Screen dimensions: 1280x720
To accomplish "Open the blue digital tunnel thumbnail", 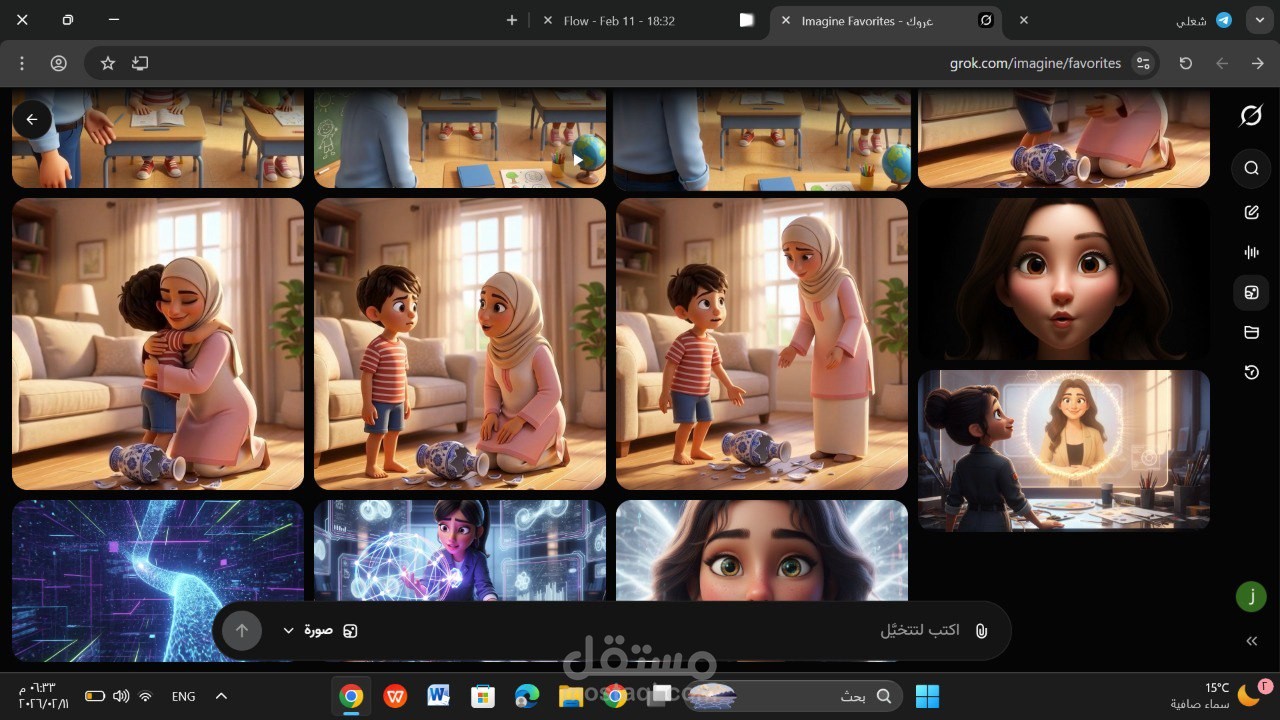I will pos(158,580).
